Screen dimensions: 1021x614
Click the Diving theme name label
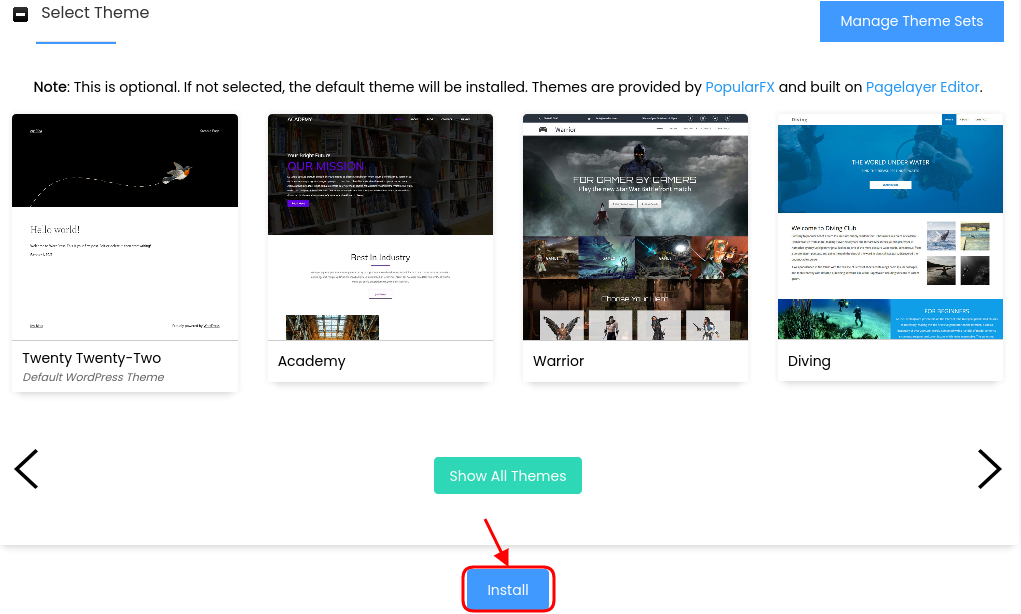(809, 361)
